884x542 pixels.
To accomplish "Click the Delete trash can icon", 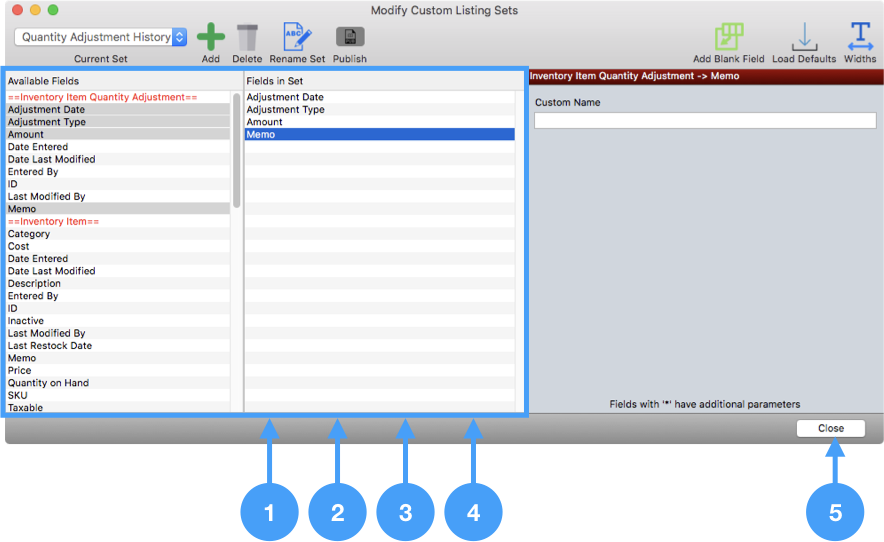I will coord(247,38).
